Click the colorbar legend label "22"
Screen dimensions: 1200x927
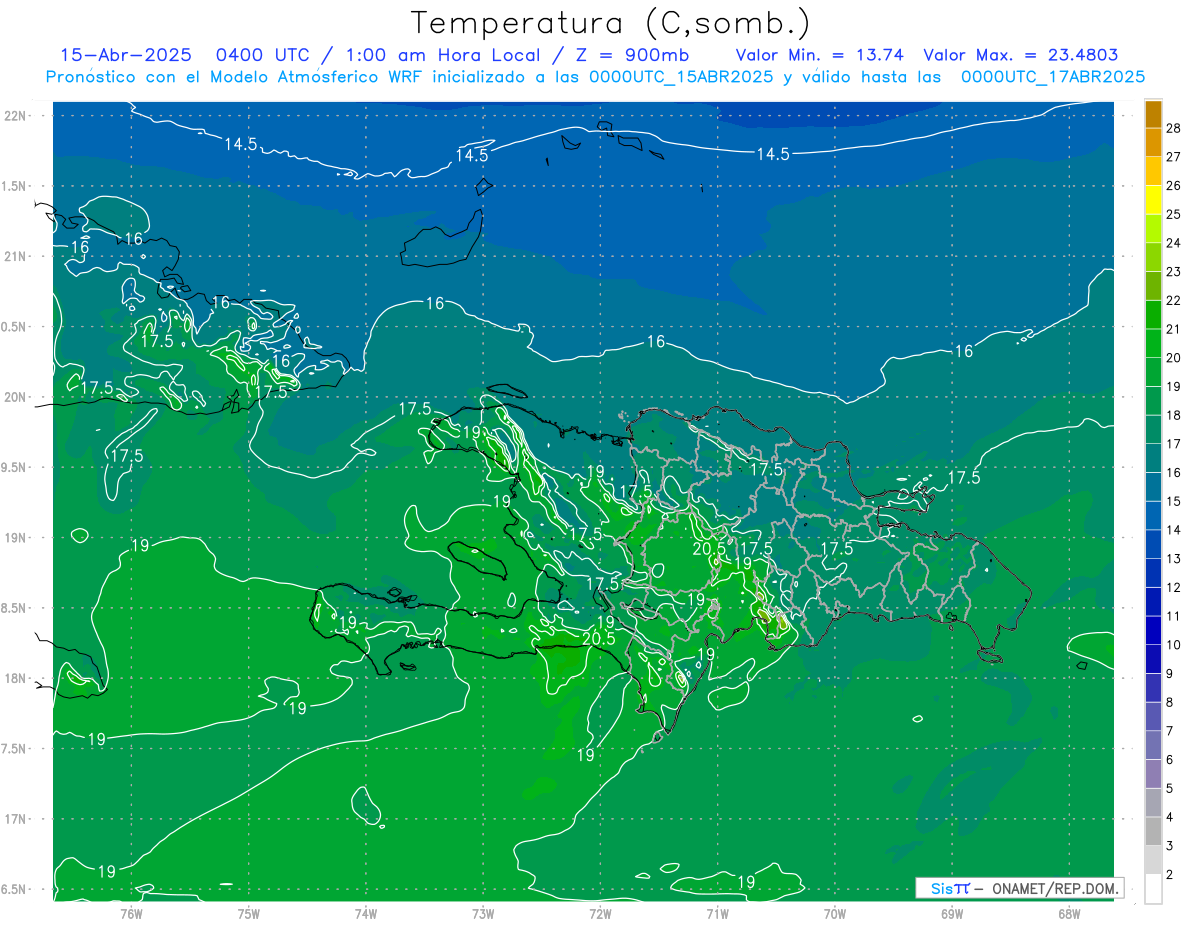point(1174,300)
